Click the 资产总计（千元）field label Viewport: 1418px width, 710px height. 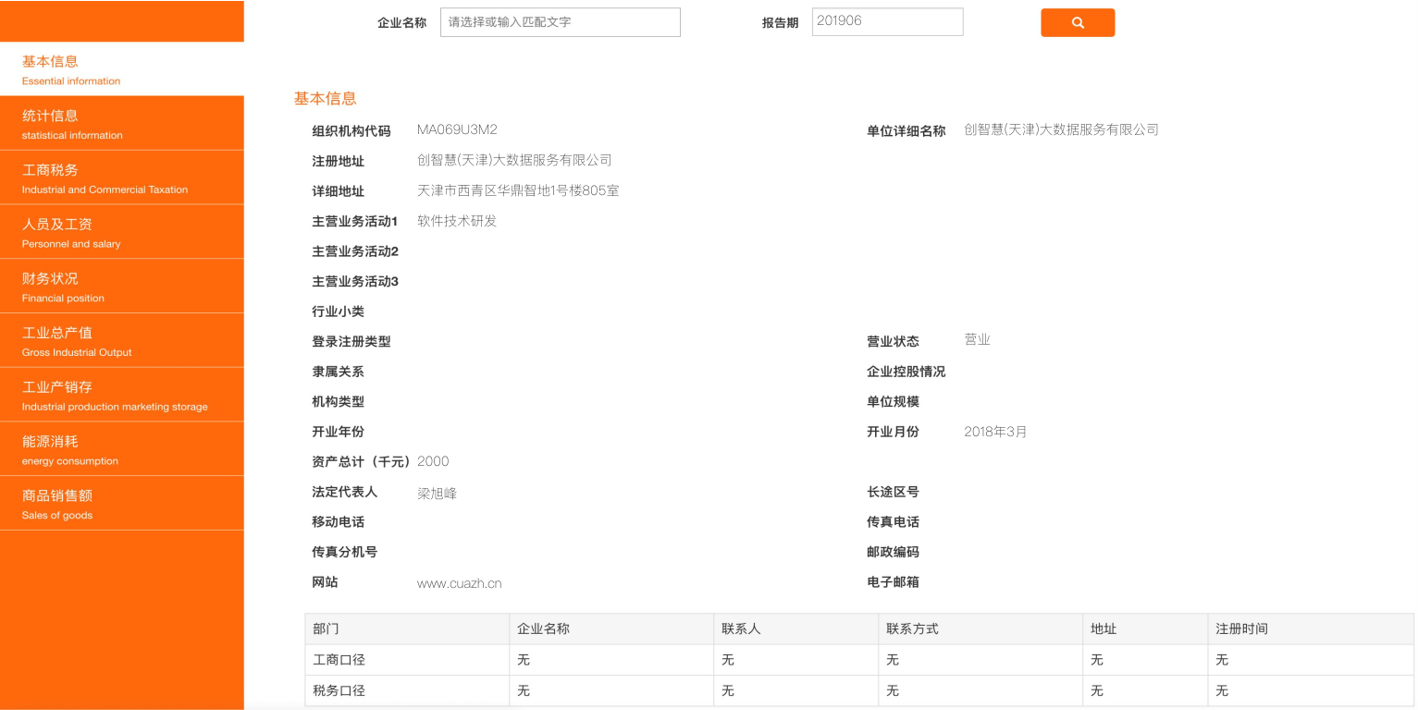tap(361, 462)
